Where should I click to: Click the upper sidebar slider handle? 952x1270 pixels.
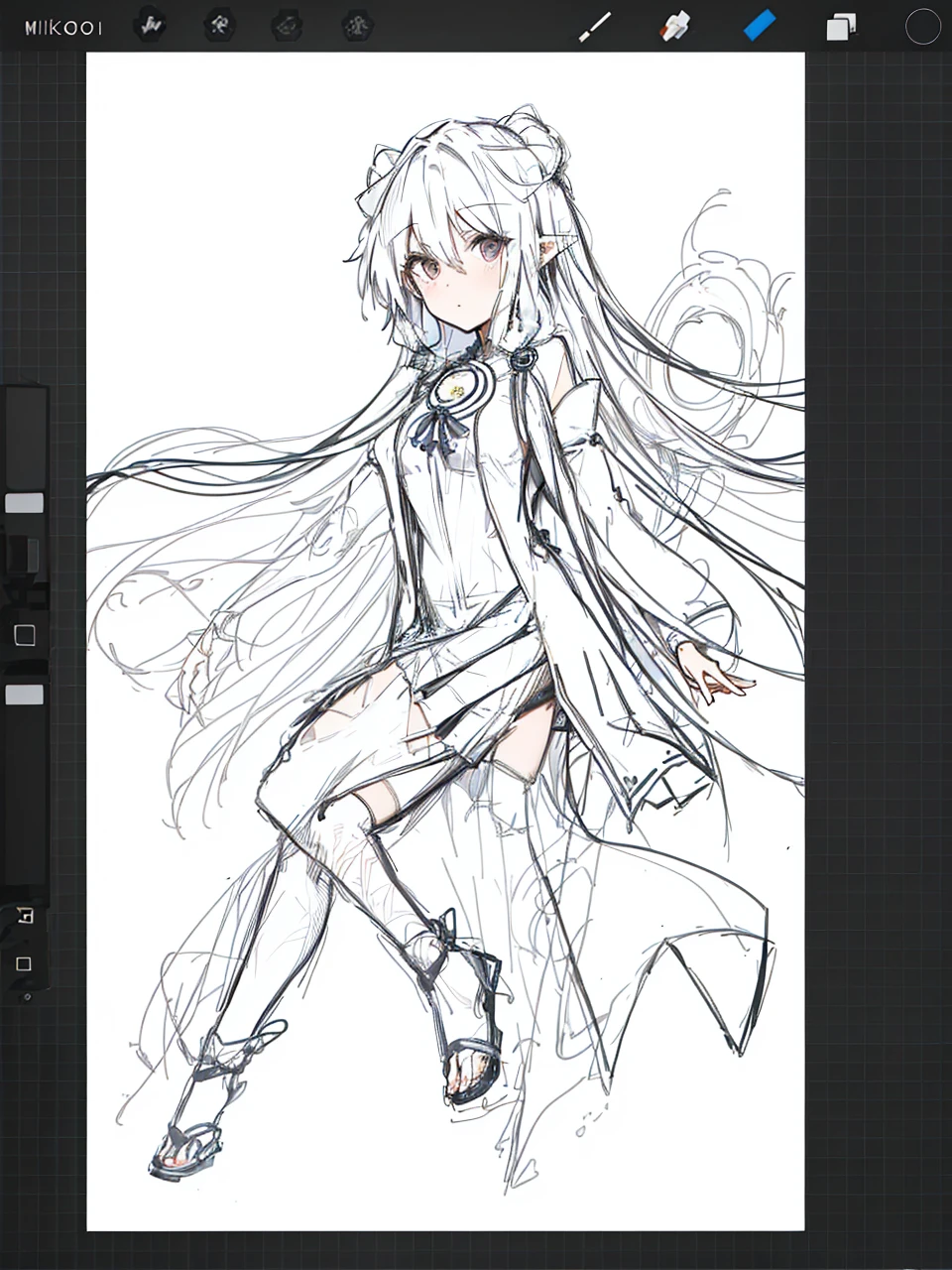pos(24,503)
